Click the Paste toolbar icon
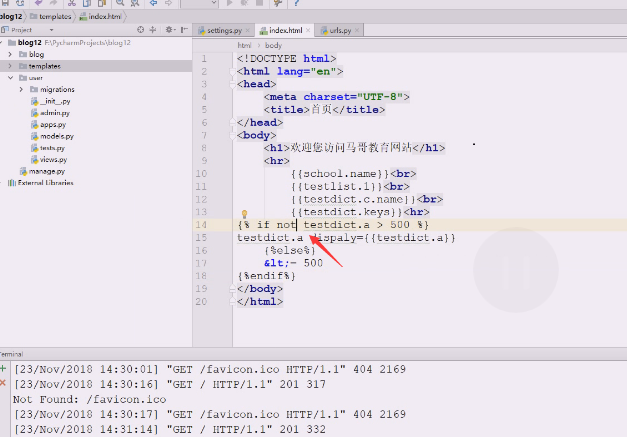Image resolution: width=627 pixels, height=437 pixels. click(102, 2)
